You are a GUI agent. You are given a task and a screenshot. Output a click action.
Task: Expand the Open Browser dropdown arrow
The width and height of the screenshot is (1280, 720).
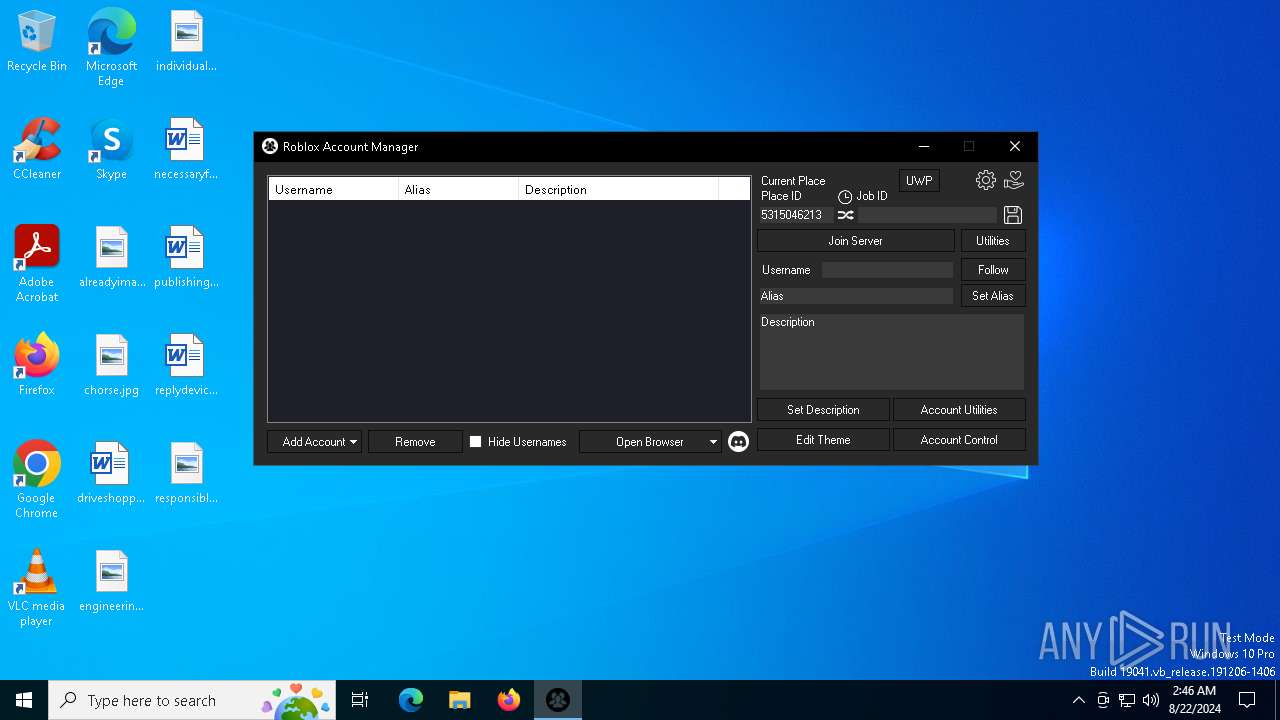click(x=713, y=442)
